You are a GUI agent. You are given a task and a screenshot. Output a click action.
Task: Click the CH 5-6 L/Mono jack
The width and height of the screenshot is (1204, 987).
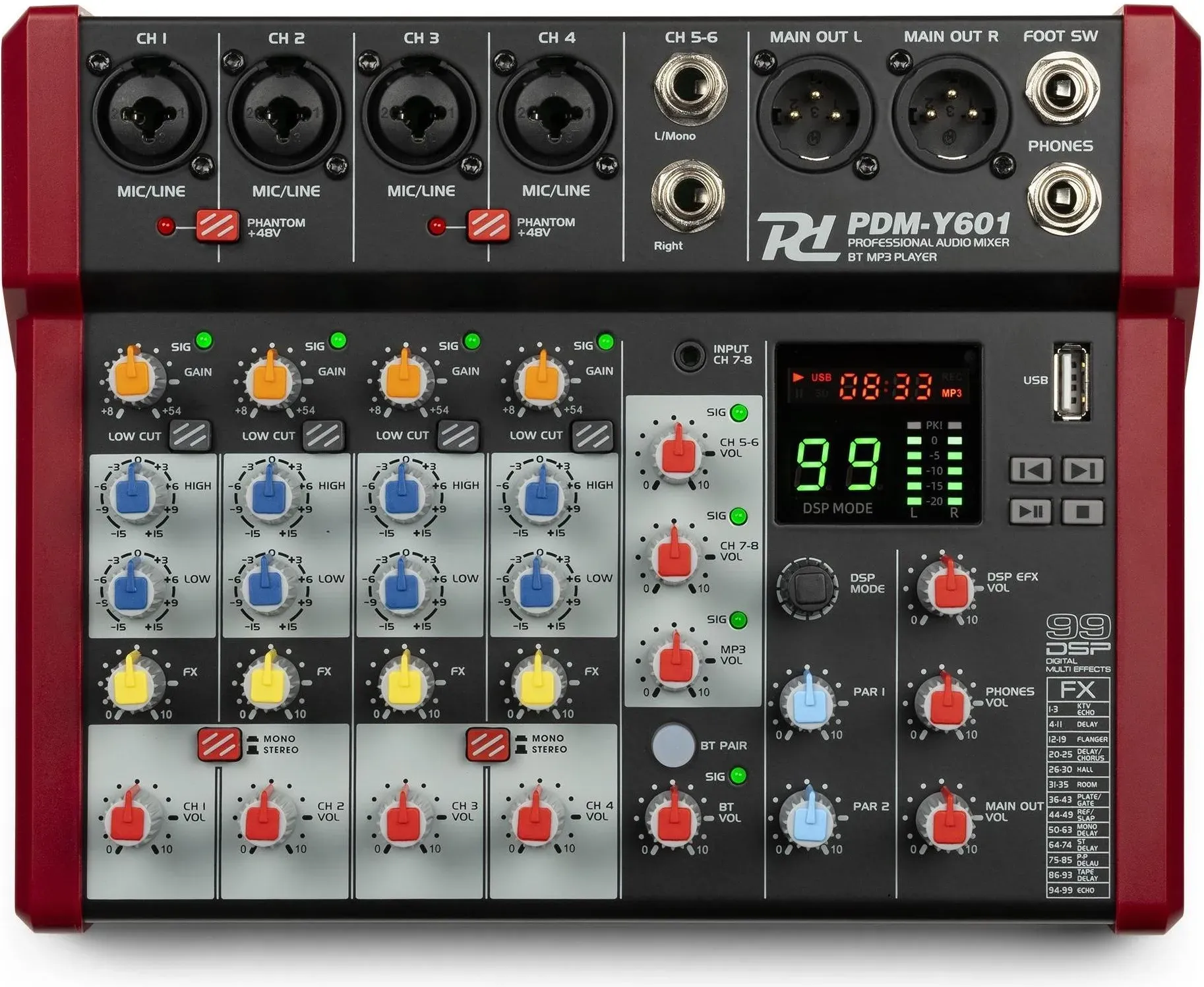[x=690, y=88]
